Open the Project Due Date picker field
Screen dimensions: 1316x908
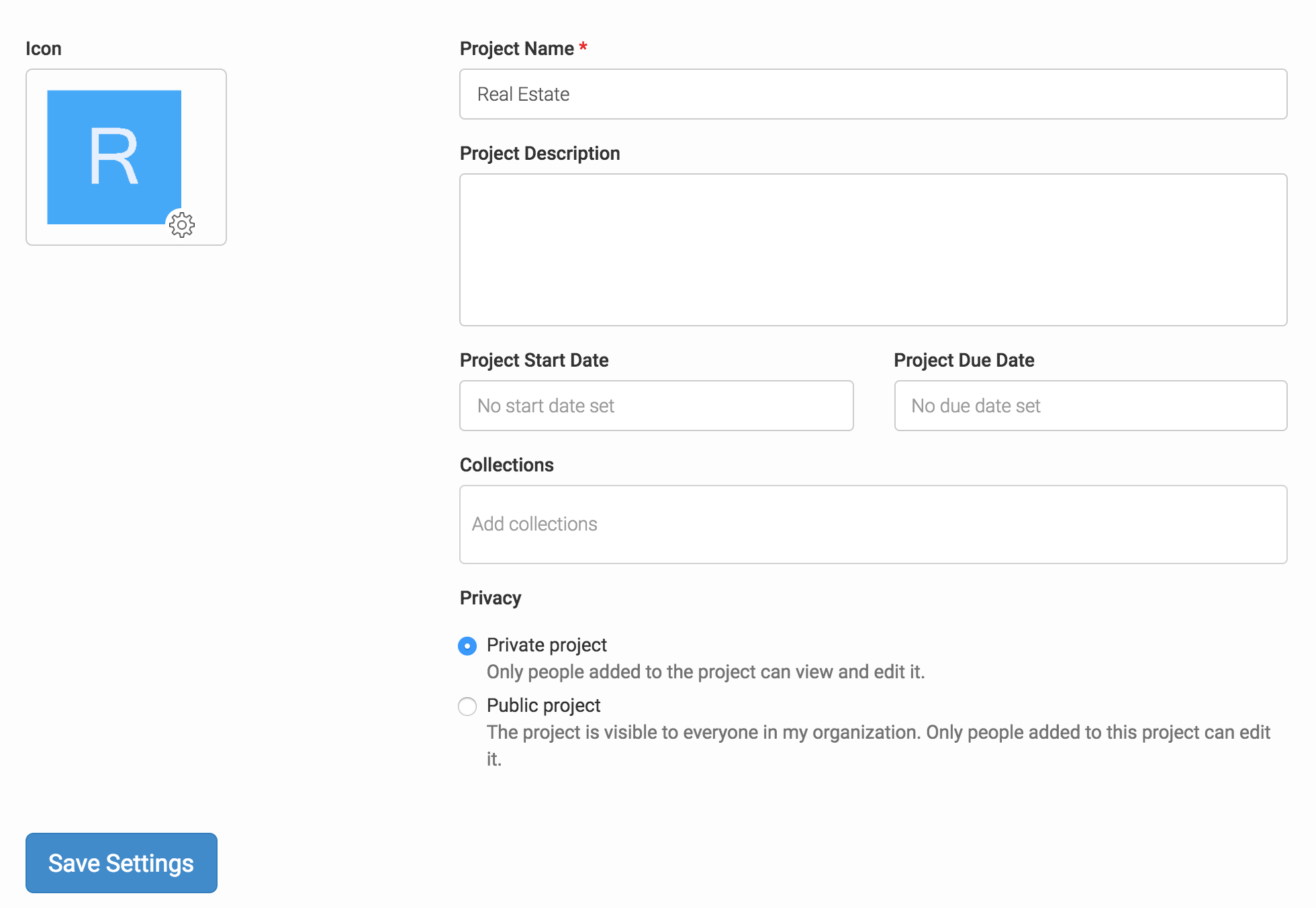pyautogui.click(x=1090, y=406)
